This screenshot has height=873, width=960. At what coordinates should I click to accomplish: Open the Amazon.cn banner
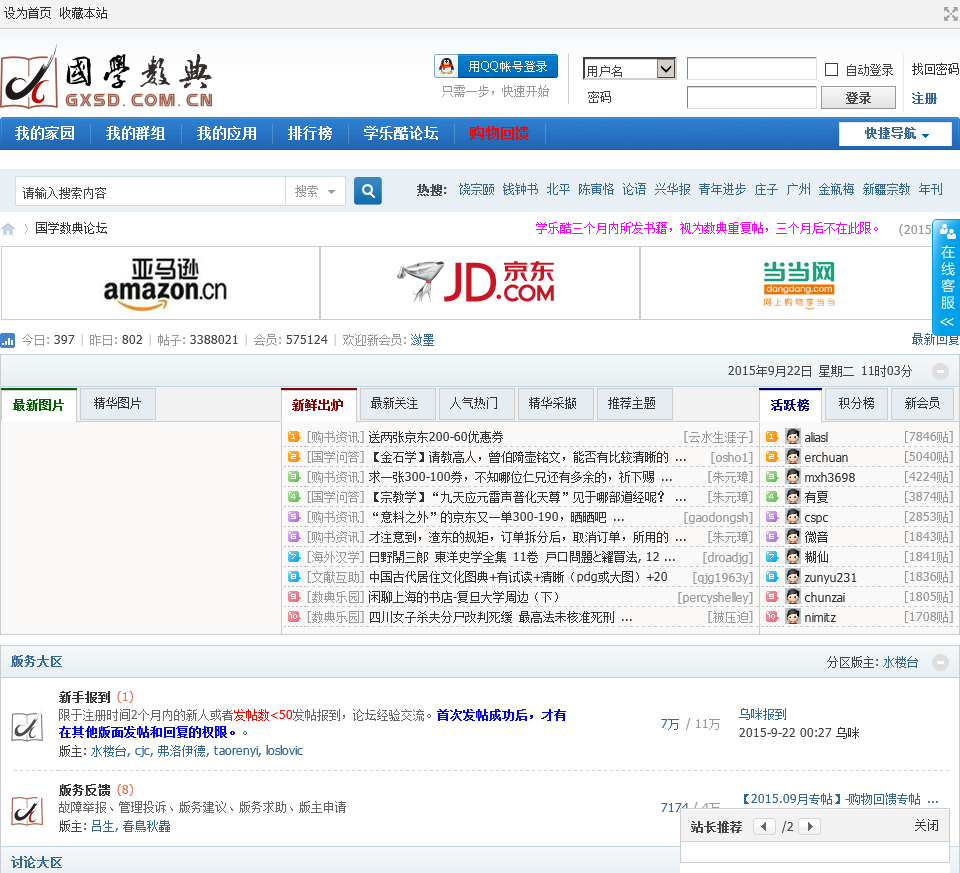tap(160, 283)
